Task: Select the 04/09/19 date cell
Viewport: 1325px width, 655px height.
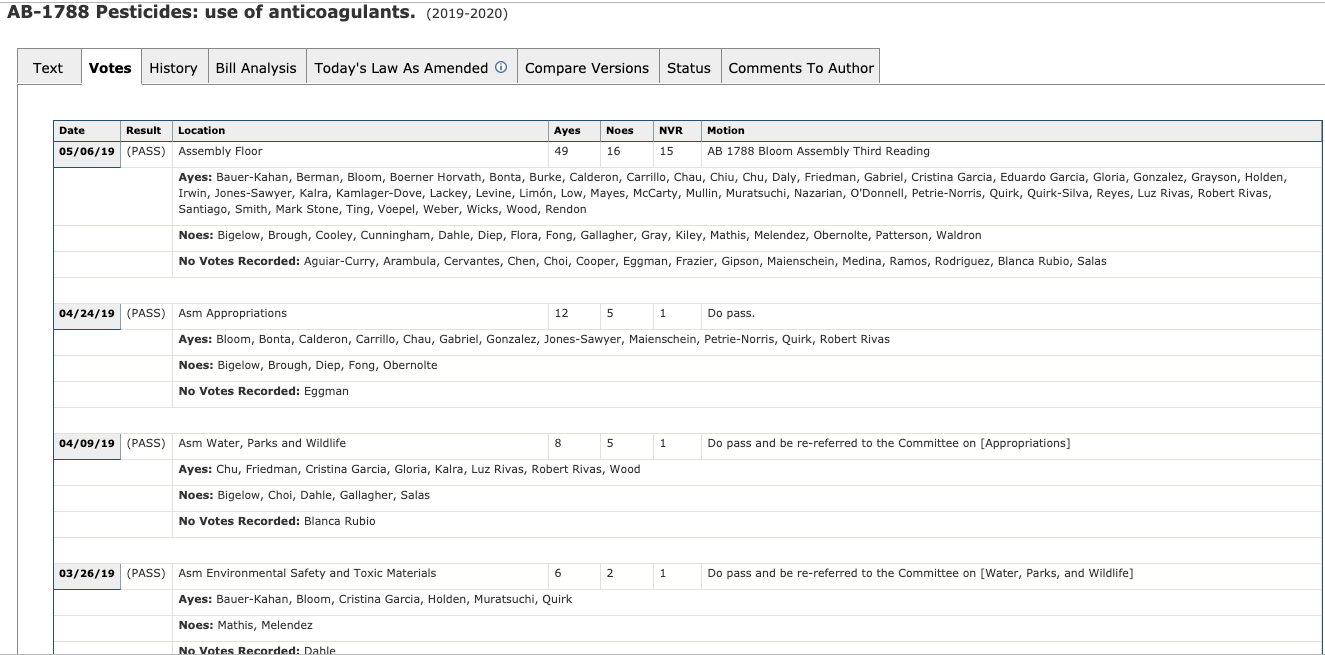Action: tap(87, 444)
